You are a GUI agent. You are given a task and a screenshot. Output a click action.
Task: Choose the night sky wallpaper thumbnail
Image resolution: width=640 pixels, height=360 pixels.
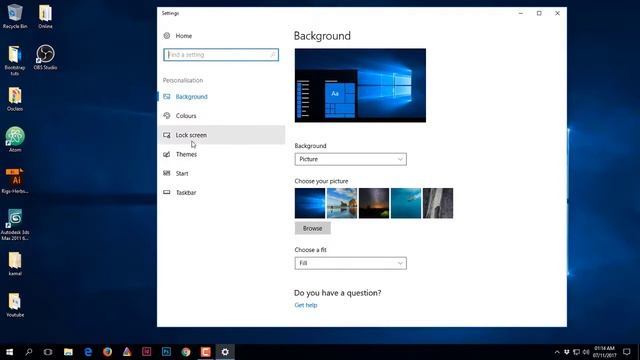click(x=374, y=203)
